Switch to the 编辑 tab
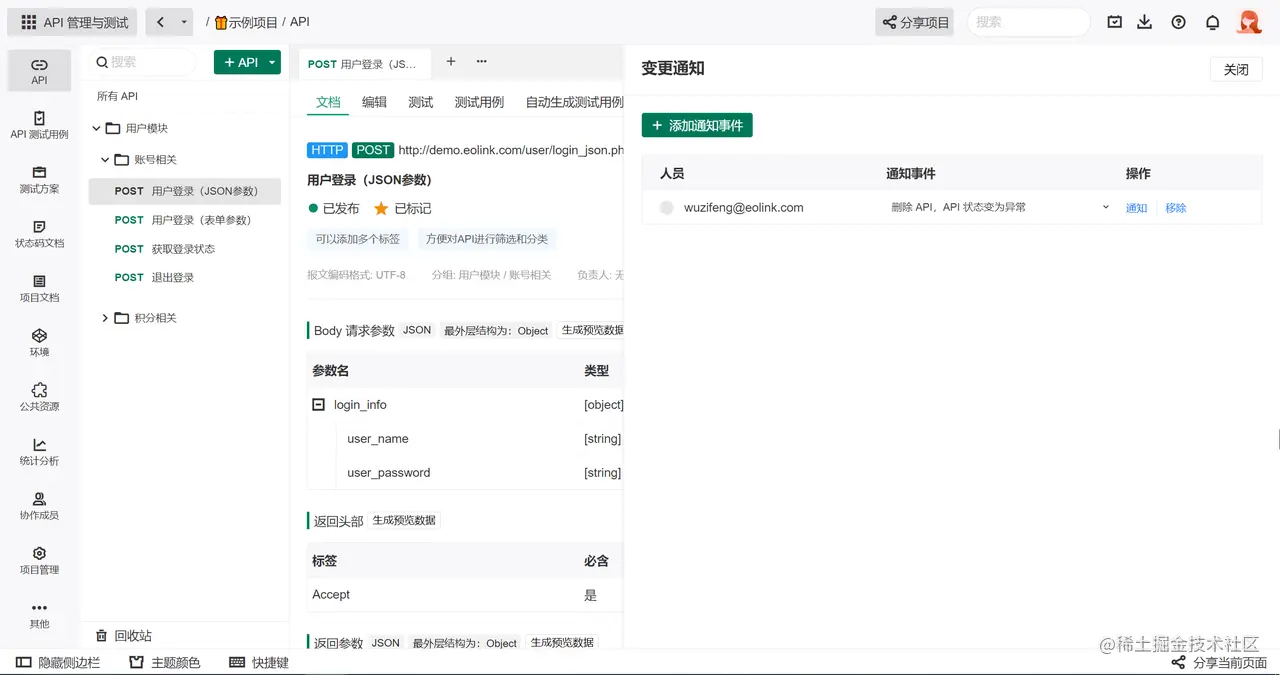The image size is (1280, 675). click(x=374, y=101)
